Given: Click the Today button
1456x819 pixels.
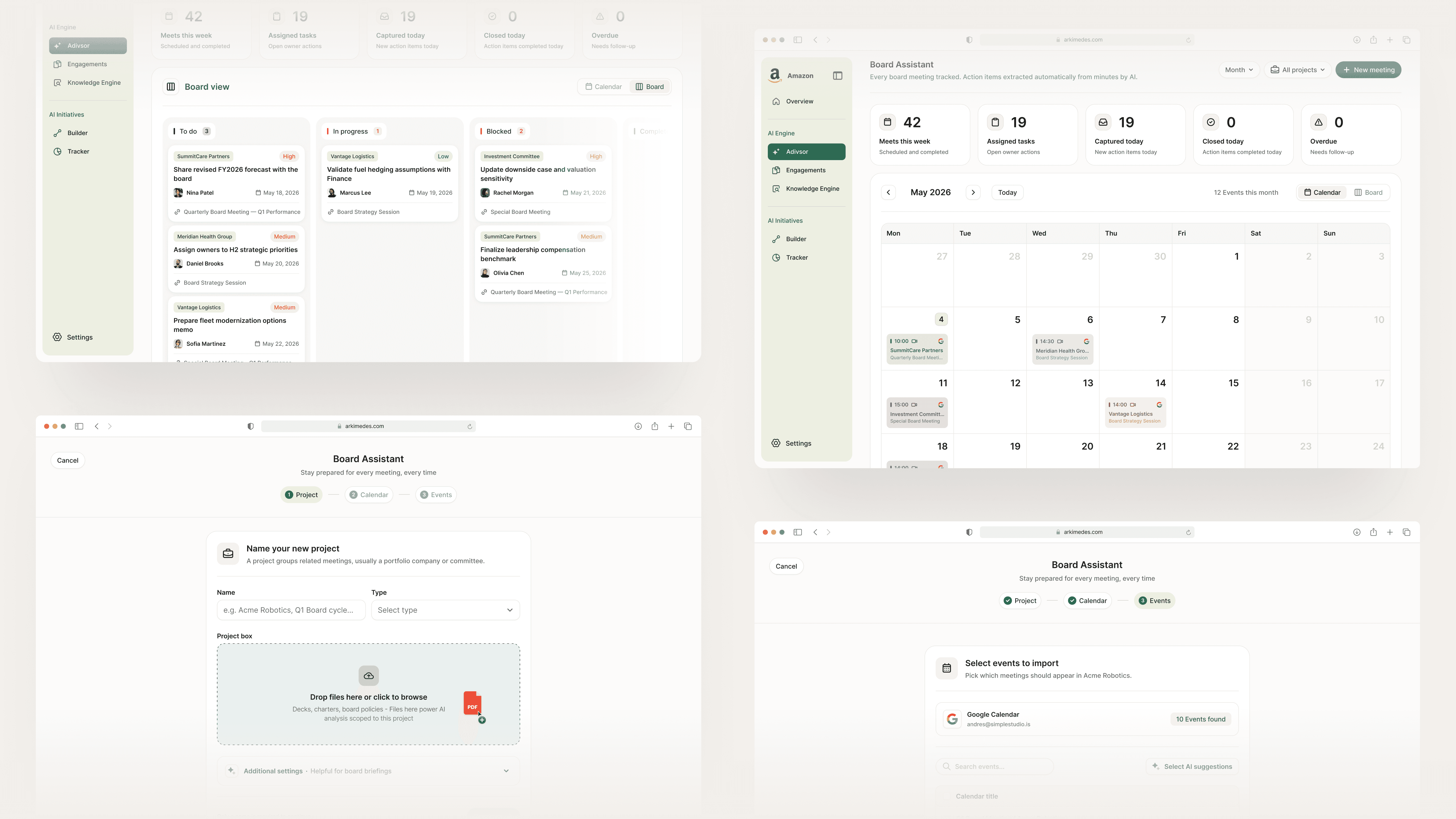Looking at the screenshot, I should tap(1007, 193).
